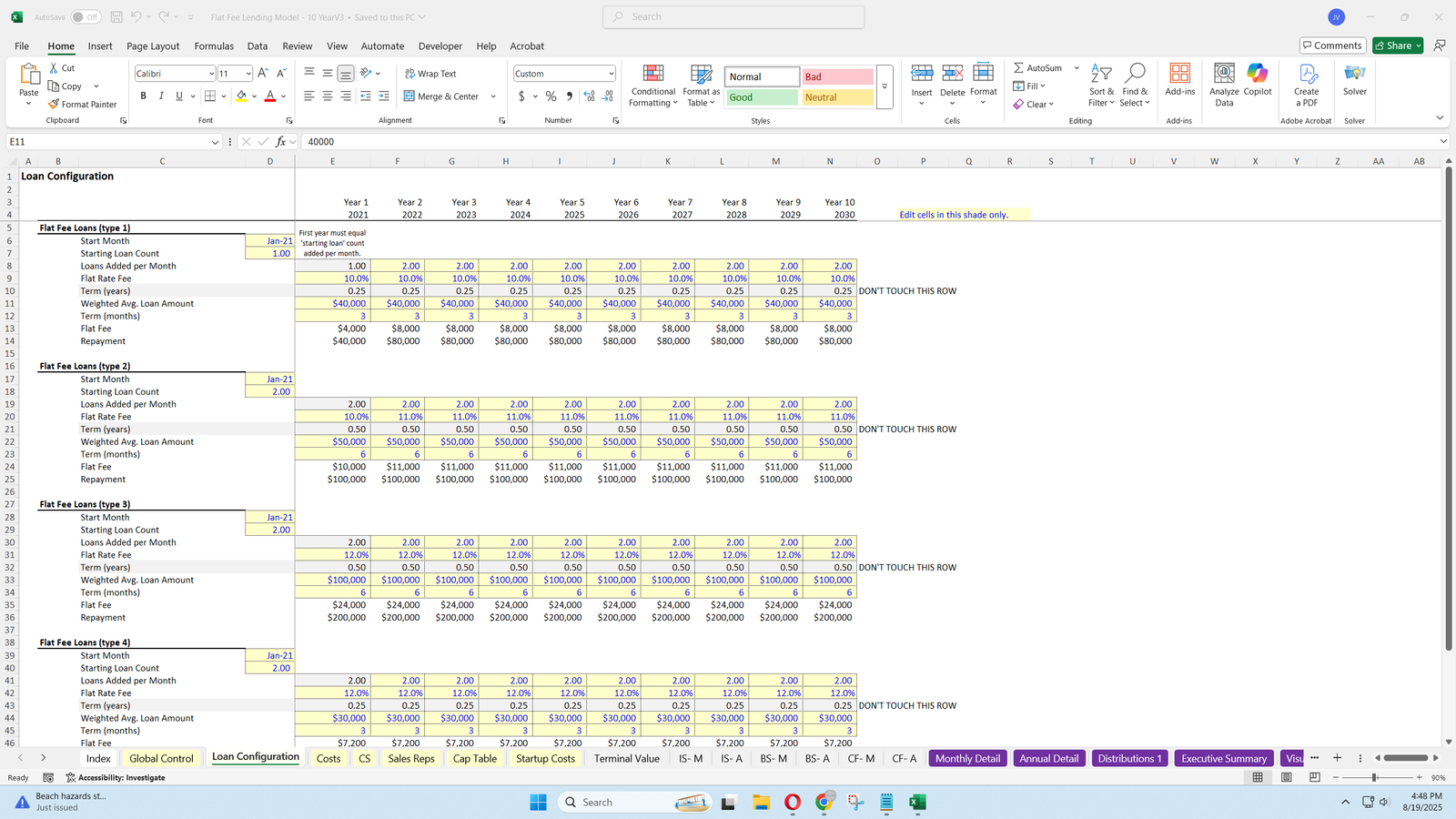Launch the Solver add-in icon
Image resolution: width=1456 pixels, height=819 pixels.
tap(1354, 80)
